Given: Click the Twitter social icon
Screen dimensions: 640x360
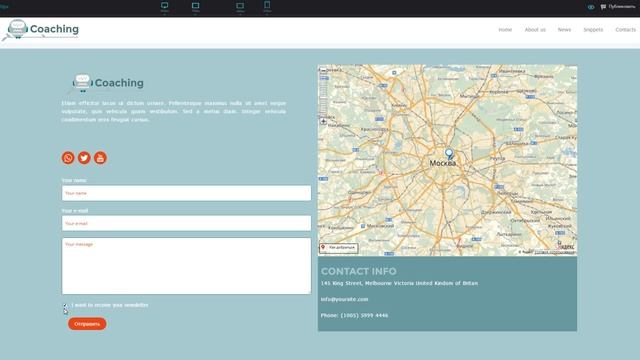Looking at the screenshot, I should (84, 158).
